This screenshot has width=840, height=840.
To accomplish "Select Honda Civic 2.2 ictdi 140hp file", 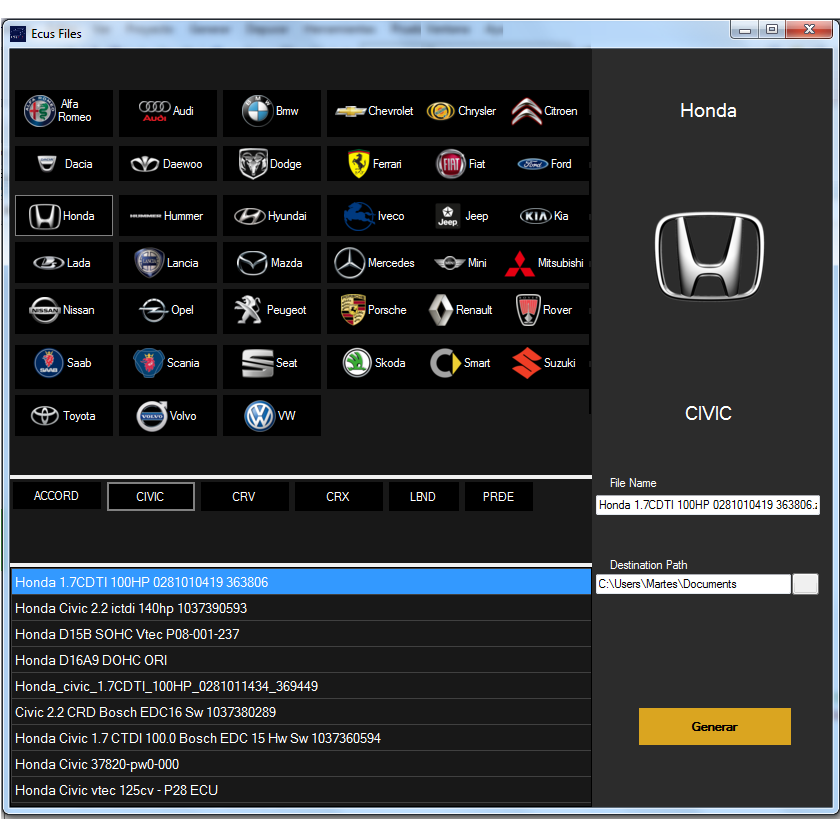I will pos(301,608).
